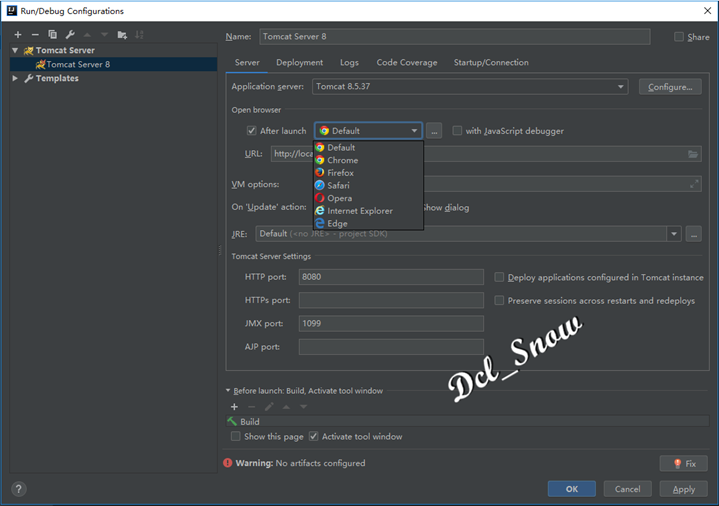
Task: Choose Safari from the browser list
Action: 368,185
